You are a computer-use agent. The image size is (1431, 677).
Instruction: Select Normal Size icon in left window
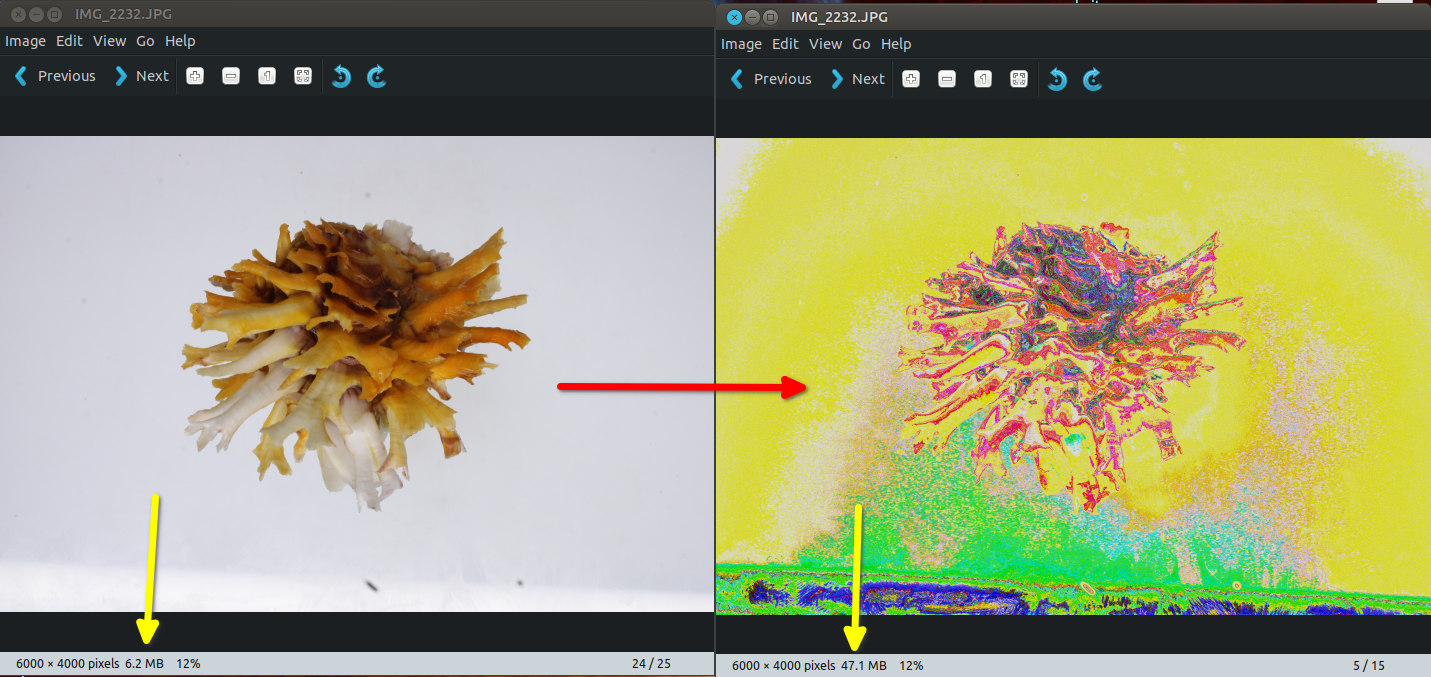(267, 76)
